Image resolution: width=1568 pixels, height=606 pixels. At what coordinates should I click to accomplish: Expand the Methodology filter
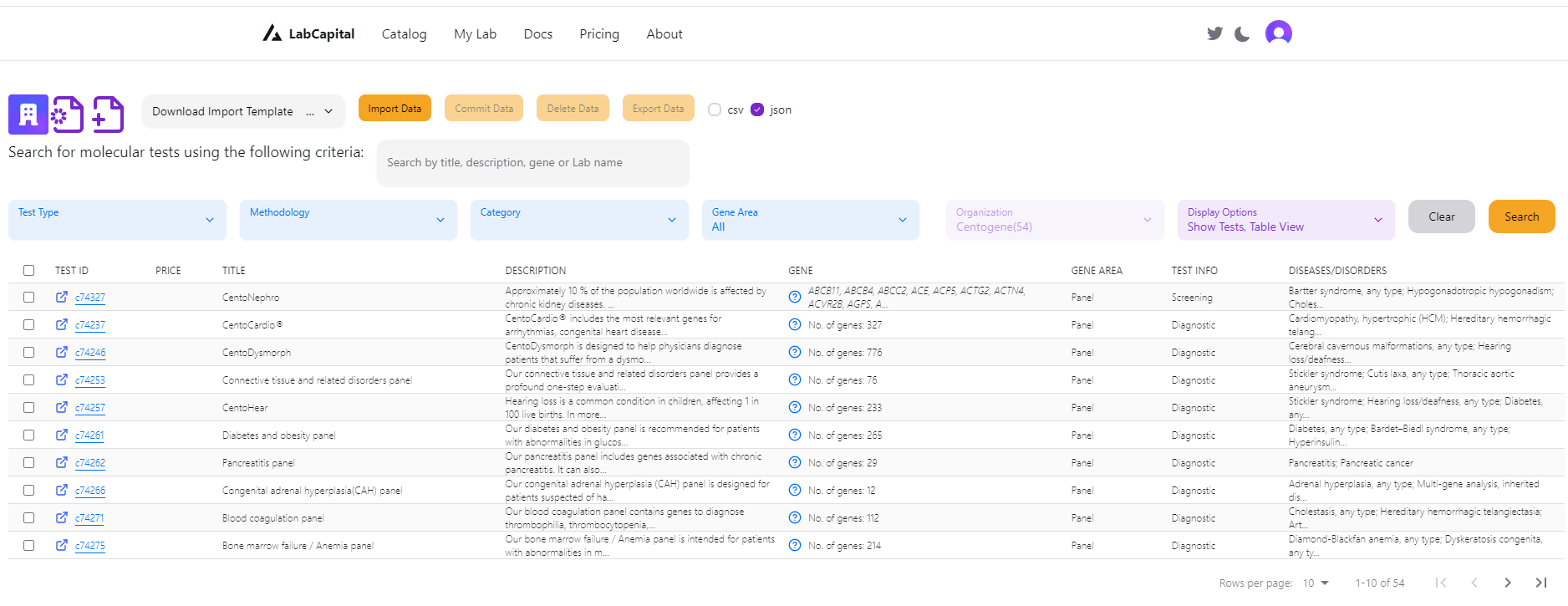[349, 220]
